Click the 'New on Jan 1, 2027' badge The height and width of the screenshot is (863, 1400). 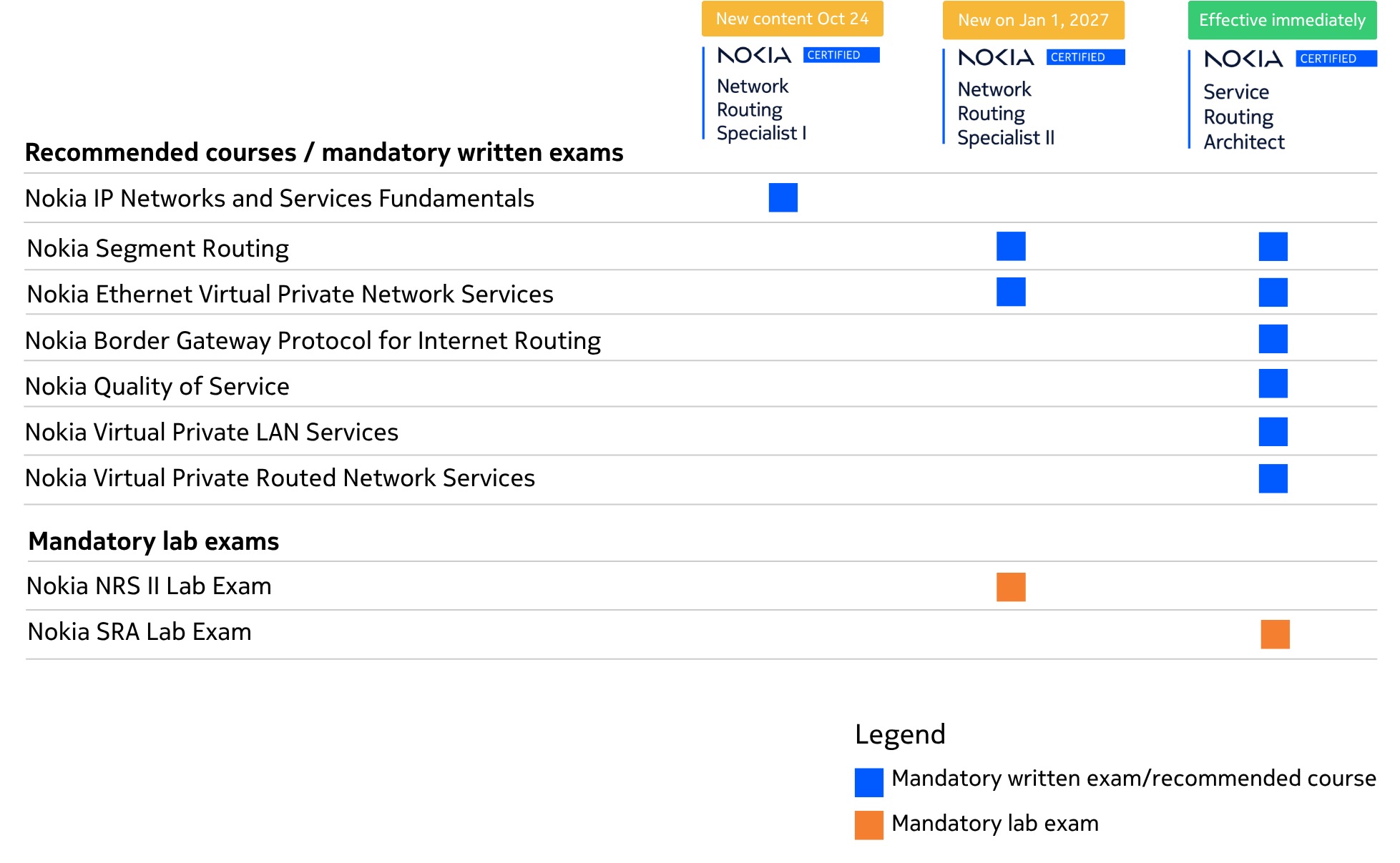point(1033,20)
